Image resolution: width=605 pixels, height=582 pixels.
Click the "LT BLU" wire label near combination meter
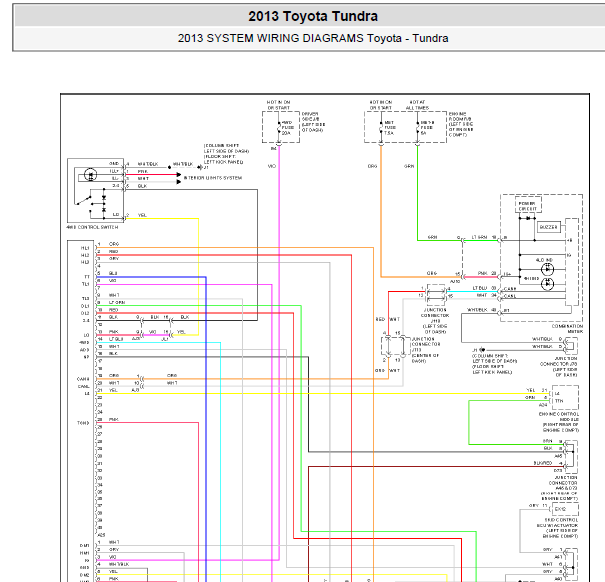click(x=479, y=288)
